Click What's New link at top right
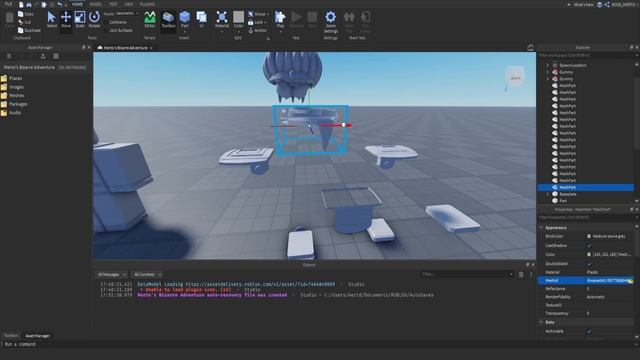 click(x=583, y=4)
